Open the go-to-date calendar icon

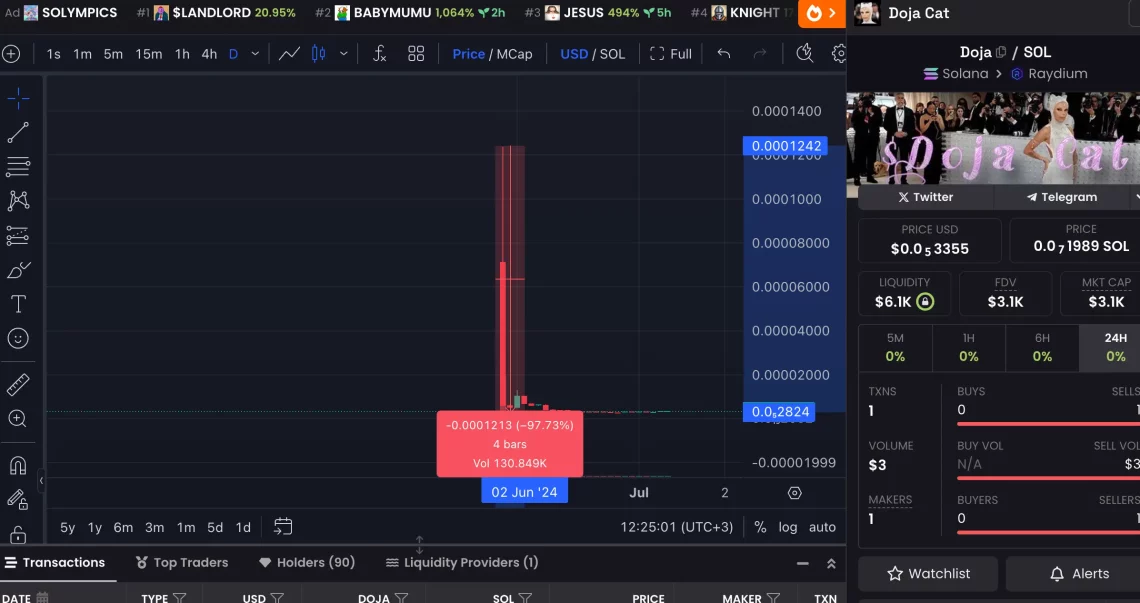283,527
